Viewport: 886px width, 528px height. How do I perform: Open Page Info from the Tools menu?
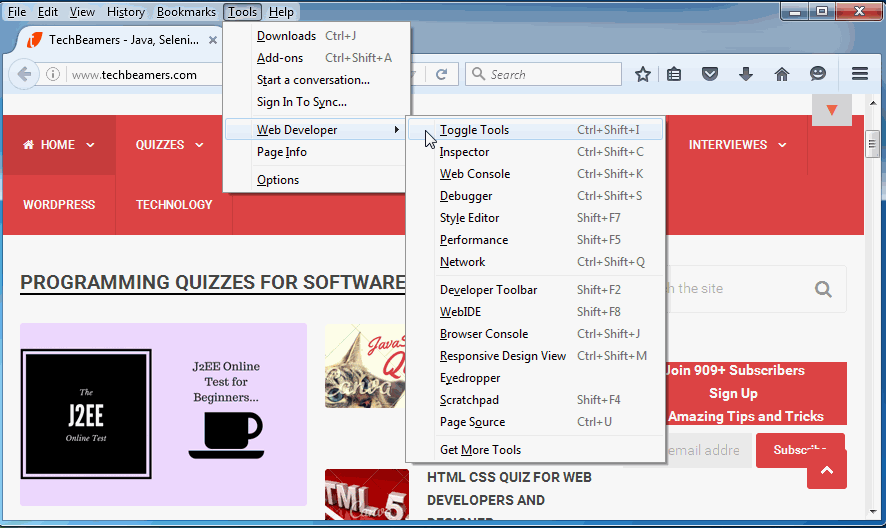[282, 152]
